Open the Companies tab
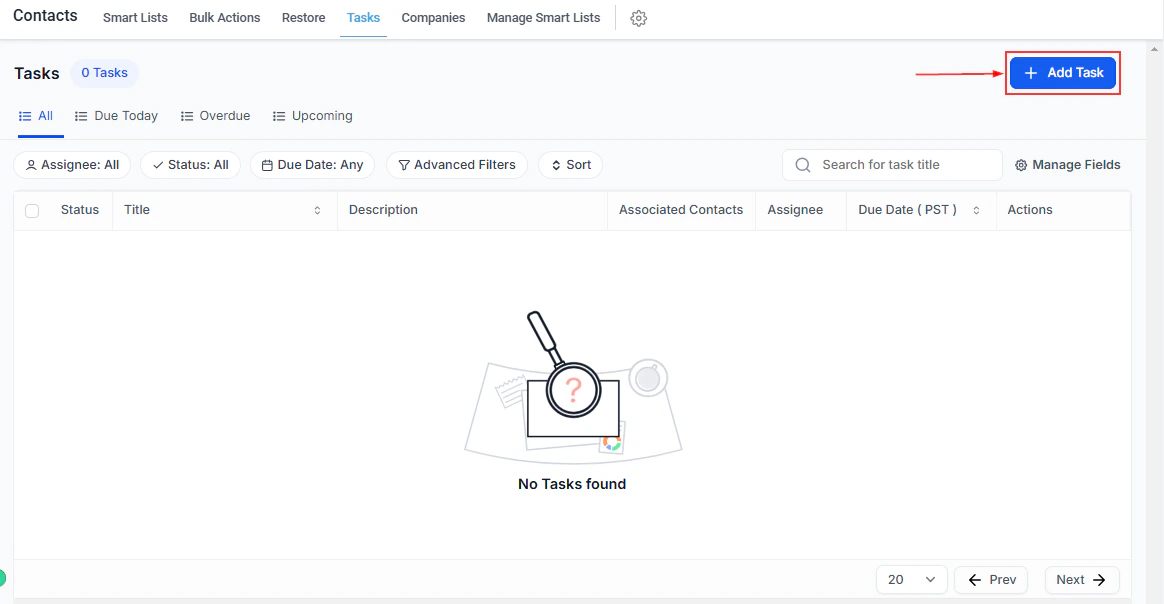Image resolution: width=1164 pixels, height=604 pixels. pos(434,18)
